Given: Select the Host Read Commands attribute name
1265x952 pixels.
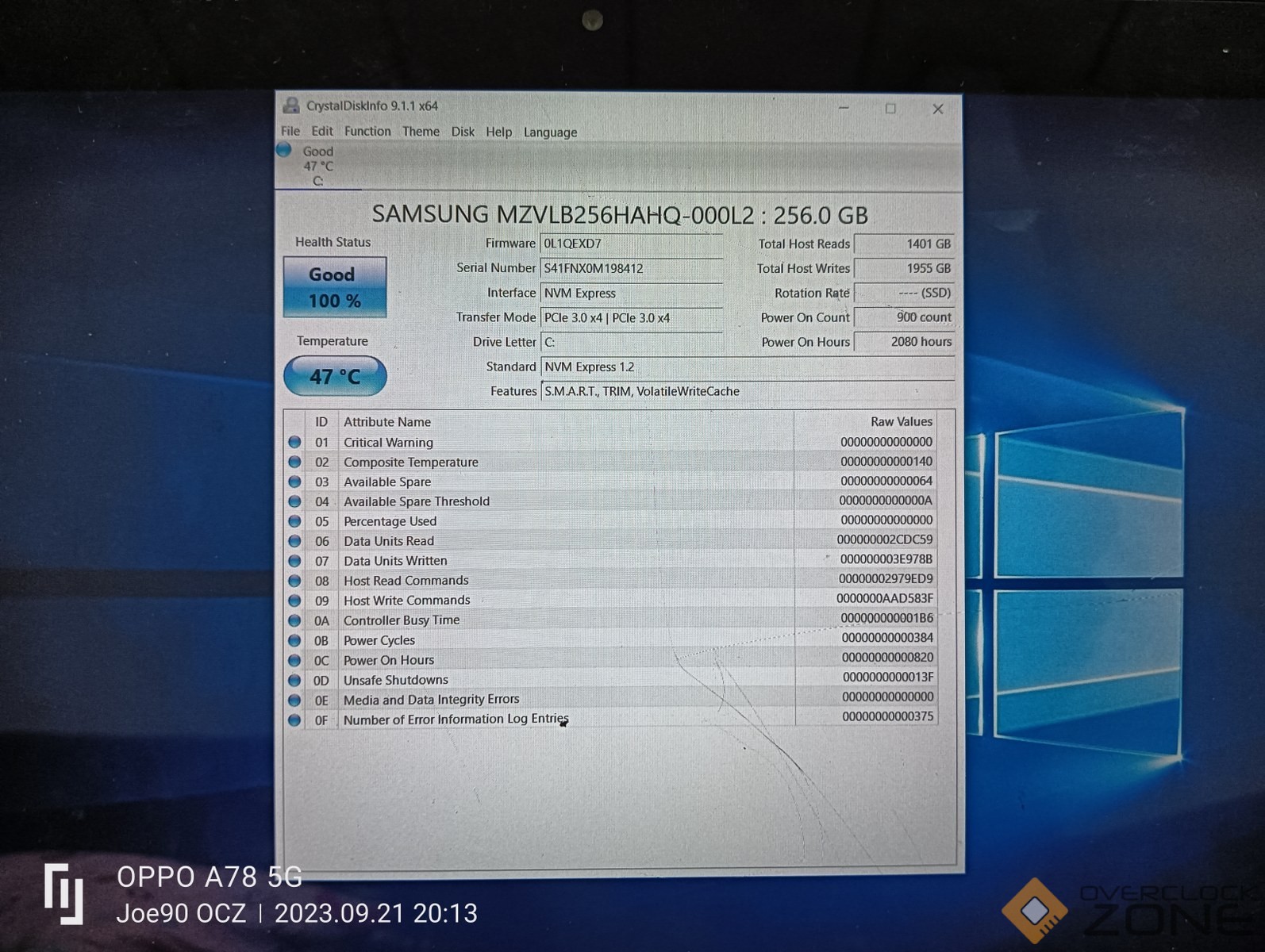Looking at the screenshot, I should pos(406,581).
